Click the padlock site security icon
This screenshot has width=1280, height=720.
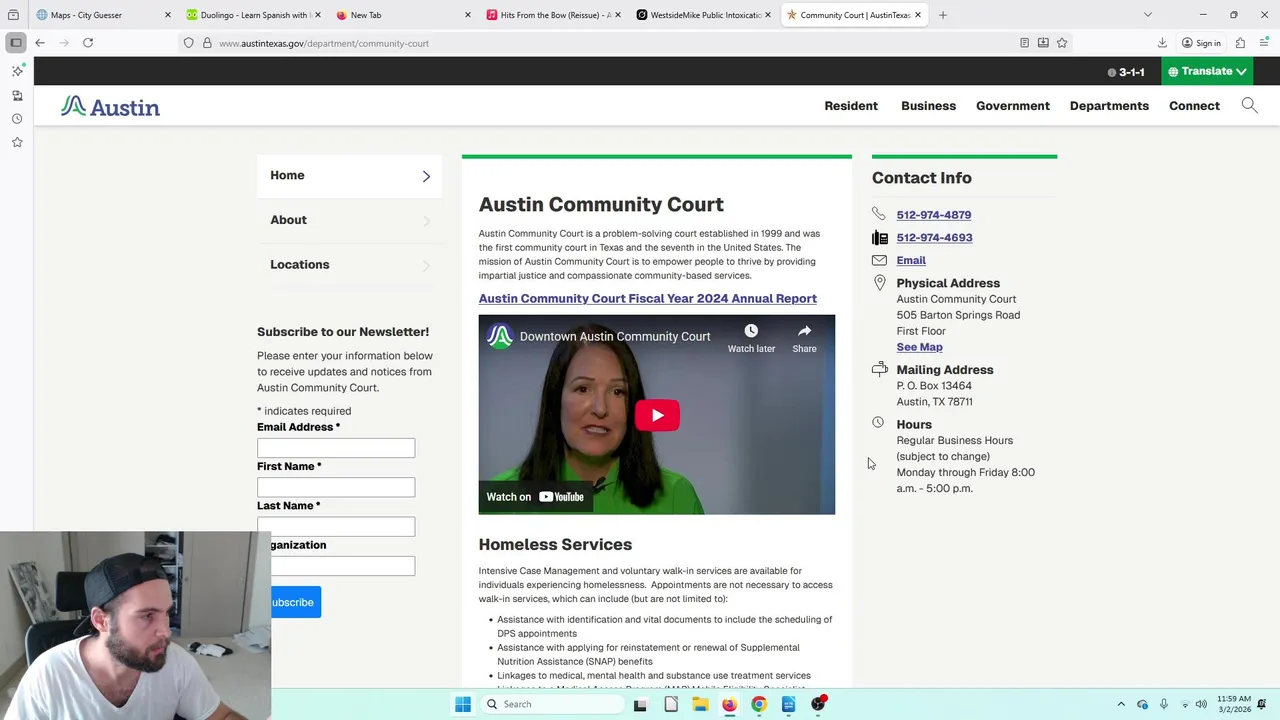coord(207,43)
